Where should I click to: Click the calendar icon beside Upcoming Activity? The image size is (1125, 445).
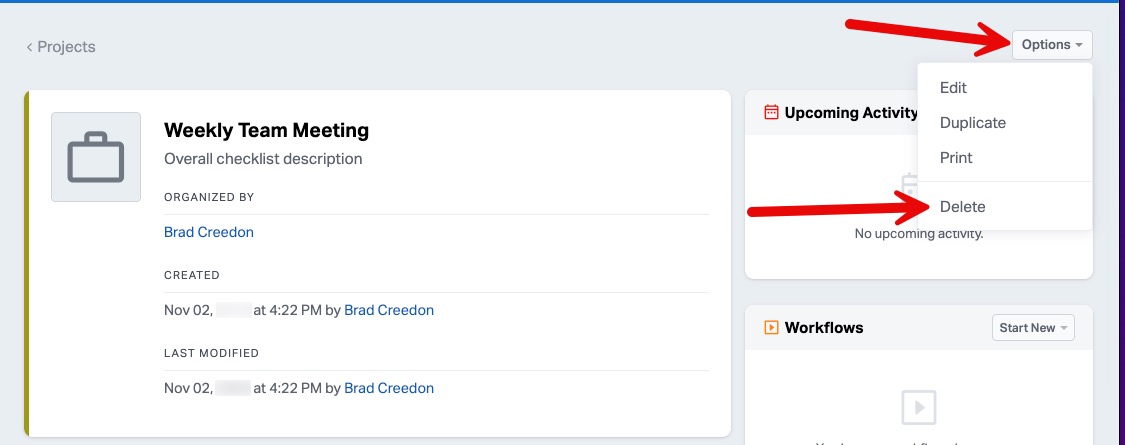coord(771,113)
